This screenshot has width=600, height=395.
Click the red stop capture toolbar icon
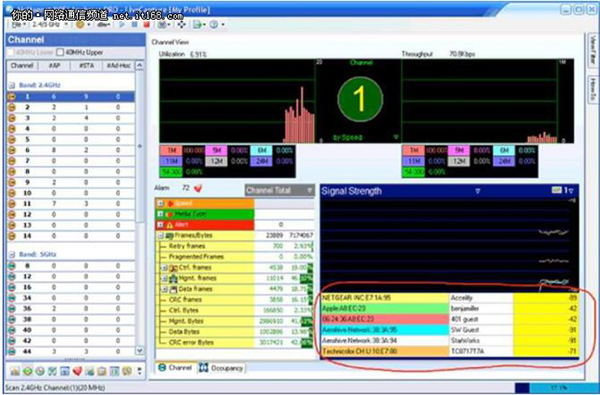pos(147,25)
